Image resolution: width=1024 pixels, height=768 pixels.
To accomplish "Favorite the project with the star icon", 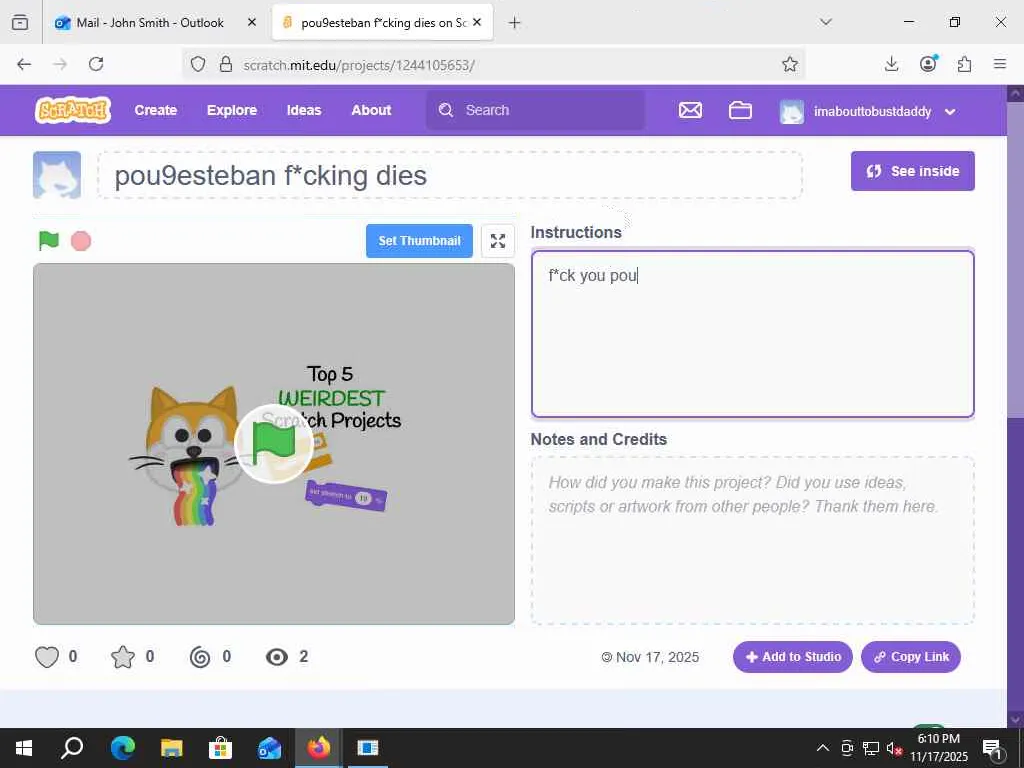I will (x=123, y=657).
